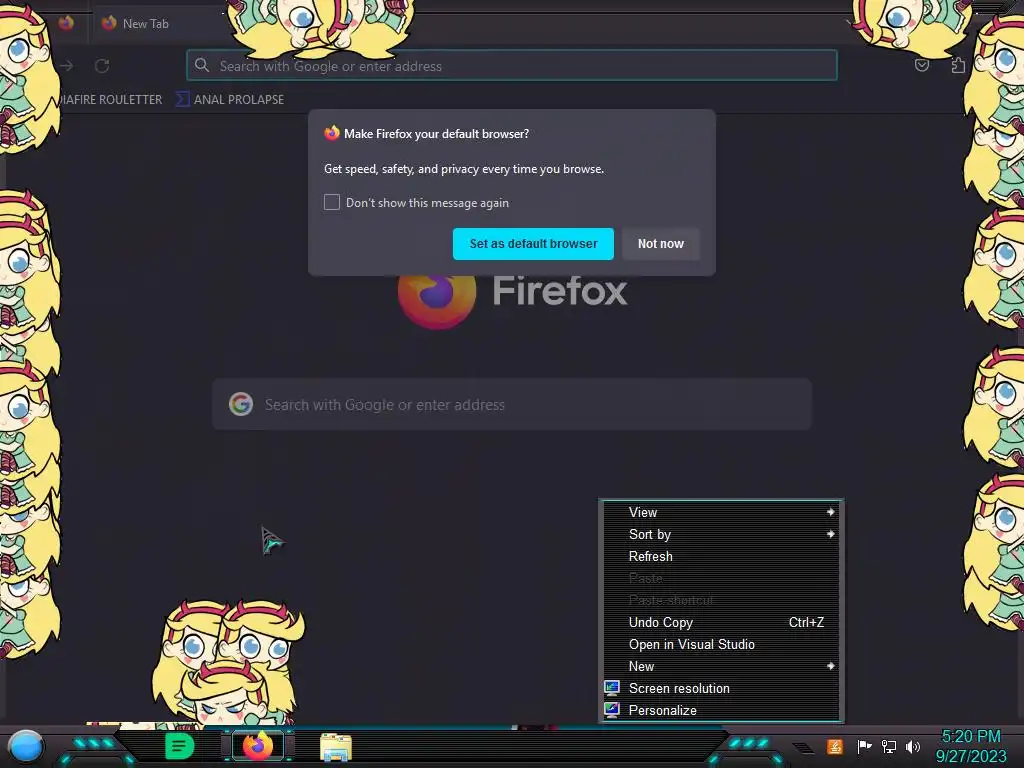The image size is (1024, 768).
Task: Open the Extensions puzzle icon
Action: point(957,65)
